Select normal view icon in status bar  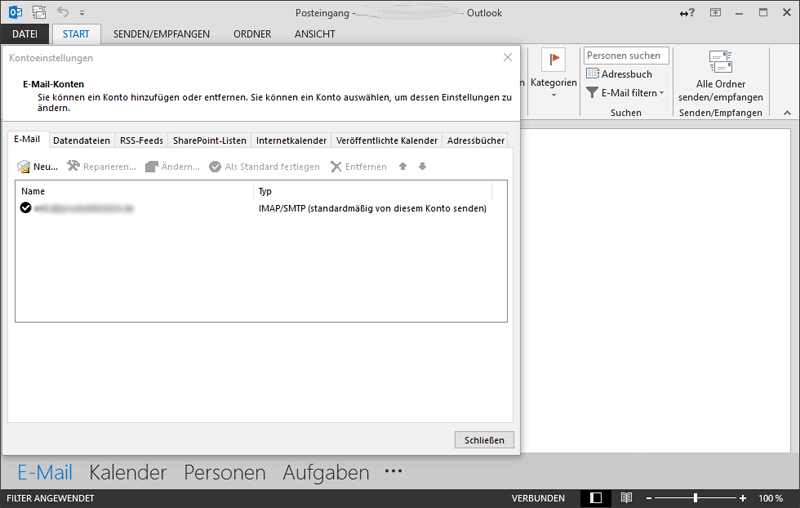tap(596, 497)
